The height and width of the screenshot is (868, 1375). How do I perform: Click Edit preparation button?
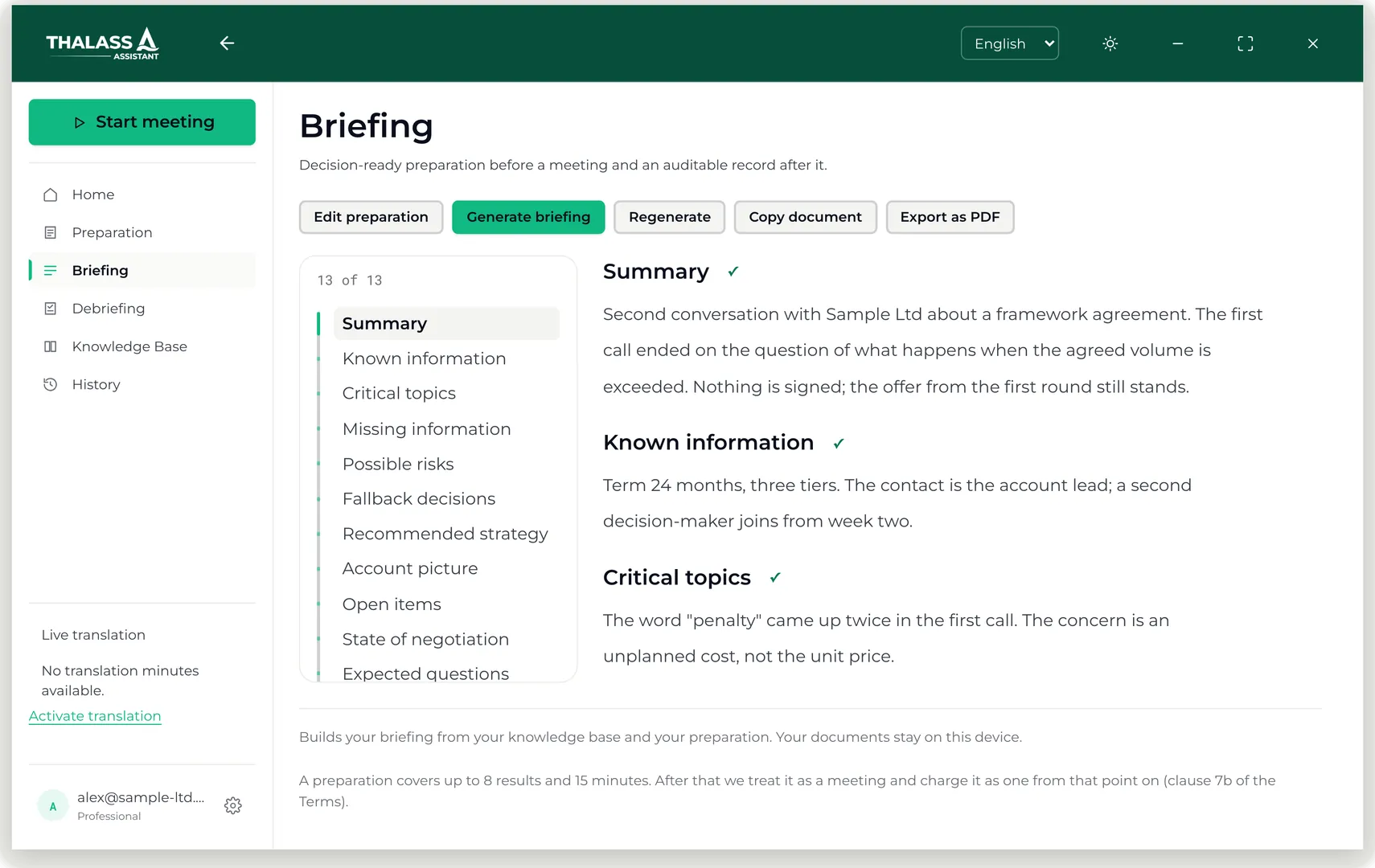coord(371,217)
